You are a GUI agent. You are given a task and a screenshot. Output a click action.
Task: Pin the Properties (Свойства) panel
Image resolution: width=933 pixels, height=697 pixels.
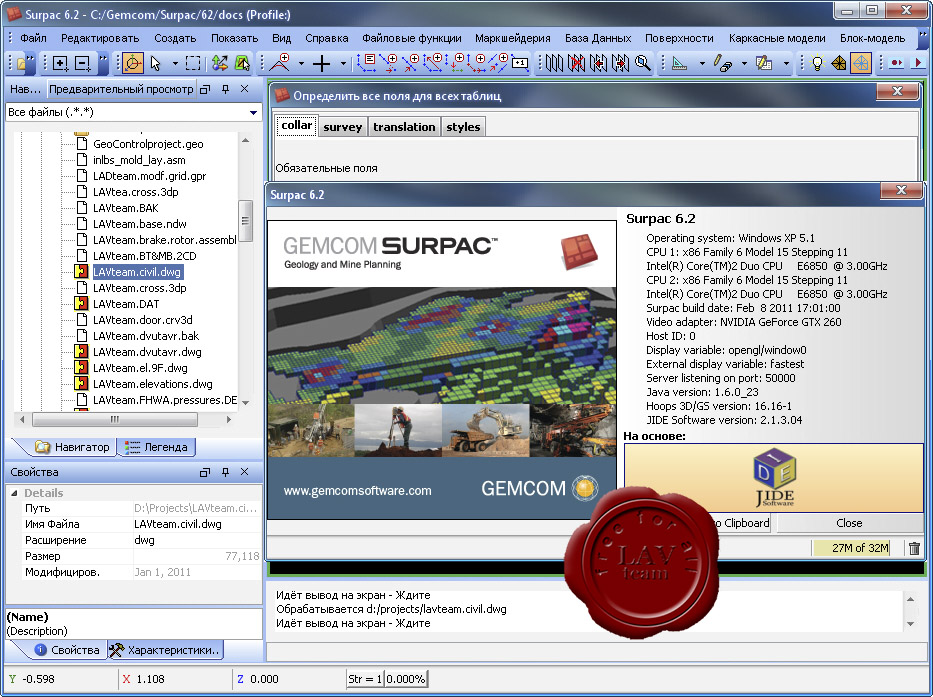225,472
